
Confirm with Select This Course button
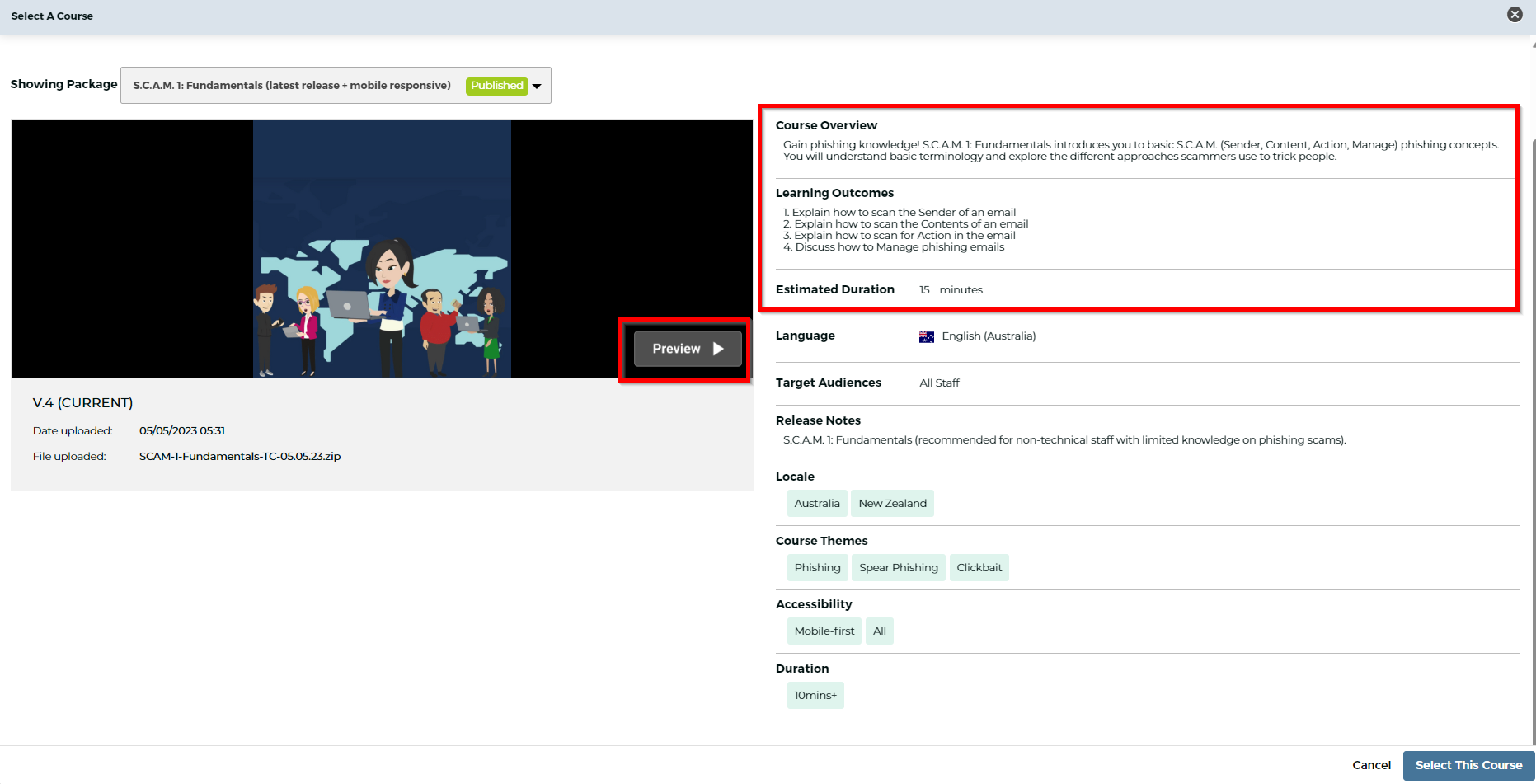[x=1468, y=765]
